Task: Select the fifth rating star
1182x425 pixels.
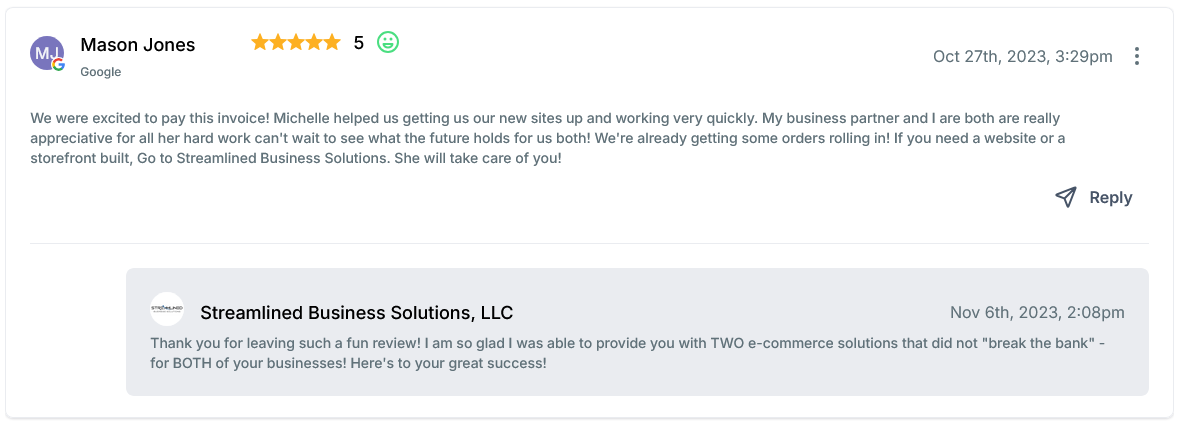Action: [x=332, y=42]
